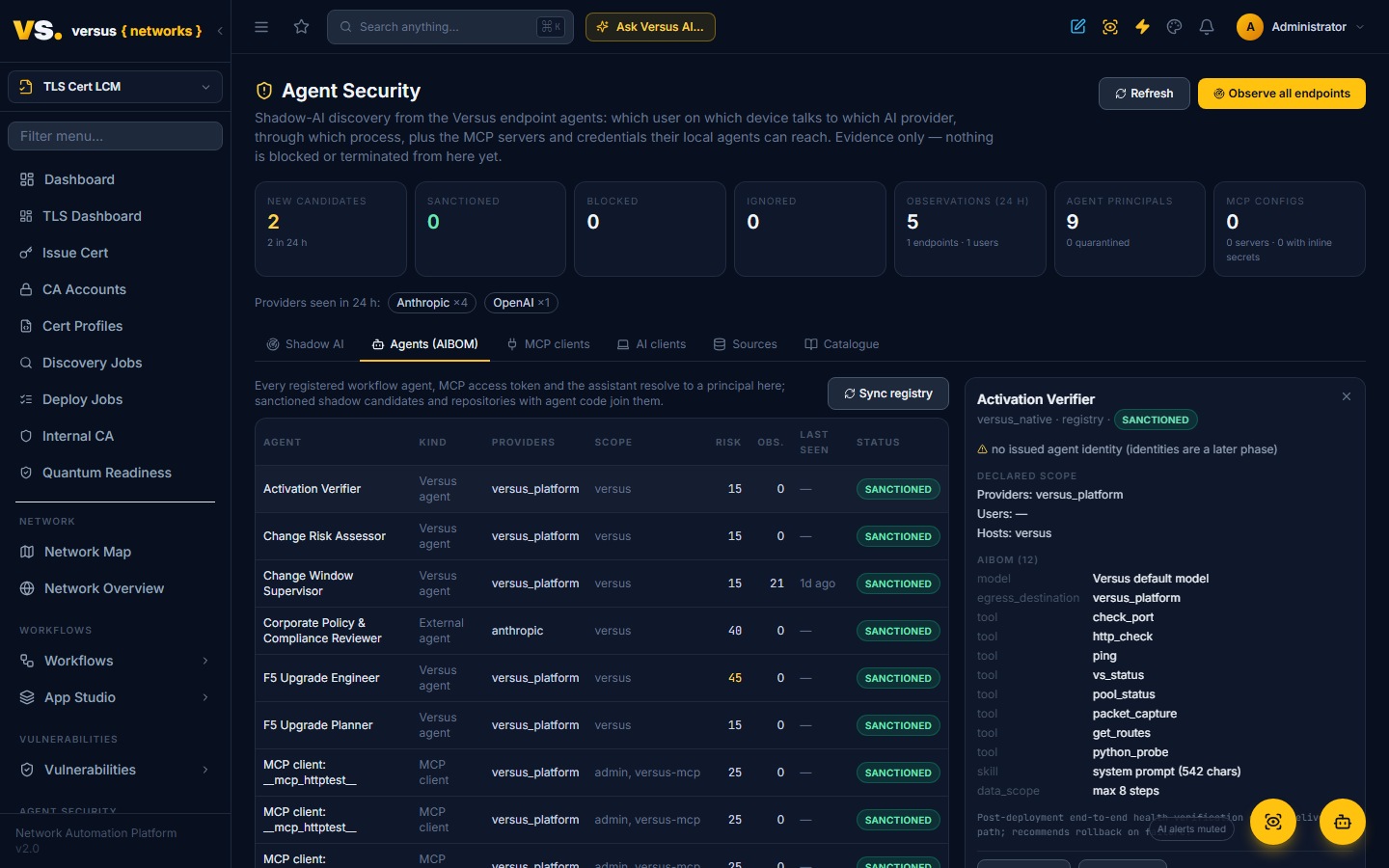Open the theme palette icon
1389x868 pixels.
(1174, 27)
